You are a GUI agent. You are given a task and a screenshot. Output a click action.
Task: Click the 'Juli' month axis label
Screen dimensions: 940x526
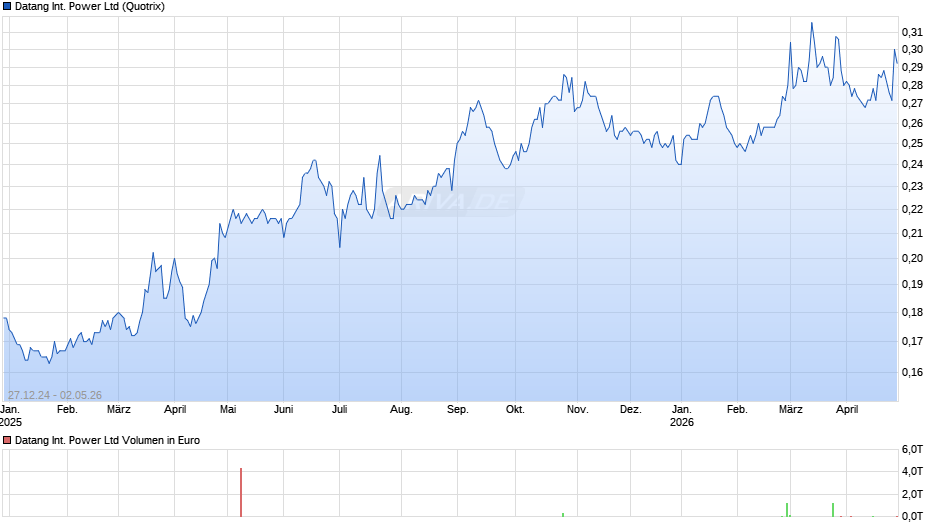pos(339,410)
